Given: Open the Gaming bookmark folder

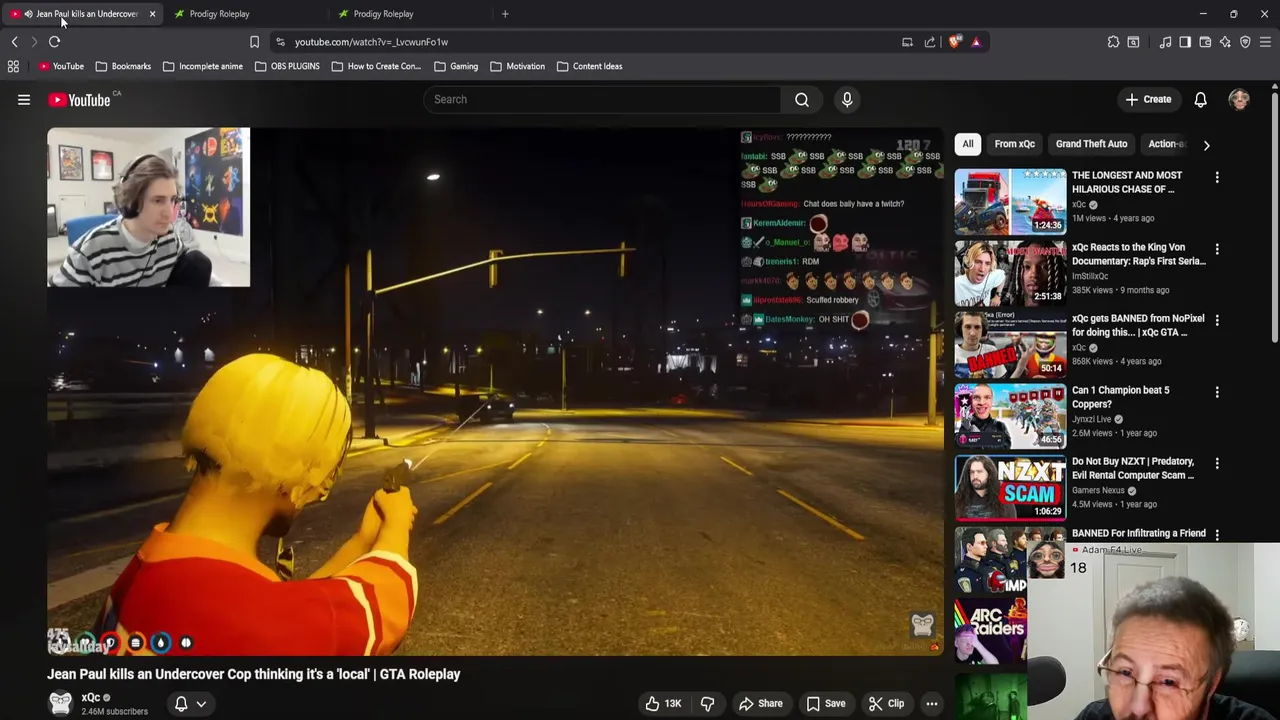Looking at the screenshot, I should coord(456,66).
